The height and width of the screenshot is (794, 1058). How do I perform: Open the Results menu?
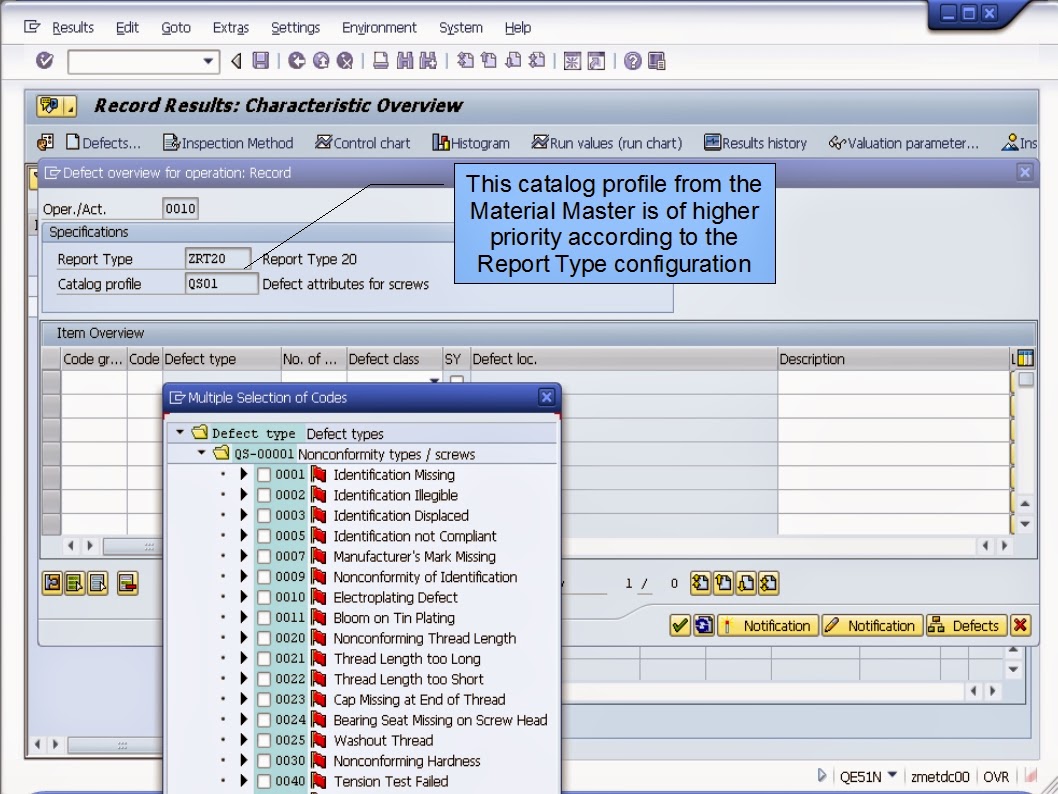click(73, 27)
